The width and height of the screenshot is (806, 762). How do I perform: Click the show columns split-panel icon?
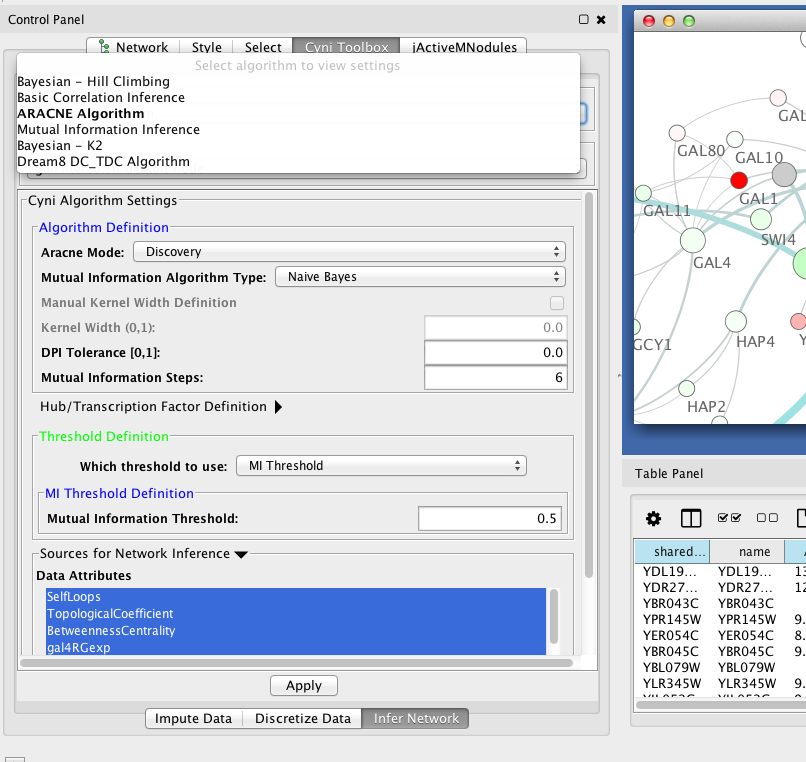[691, 518]
